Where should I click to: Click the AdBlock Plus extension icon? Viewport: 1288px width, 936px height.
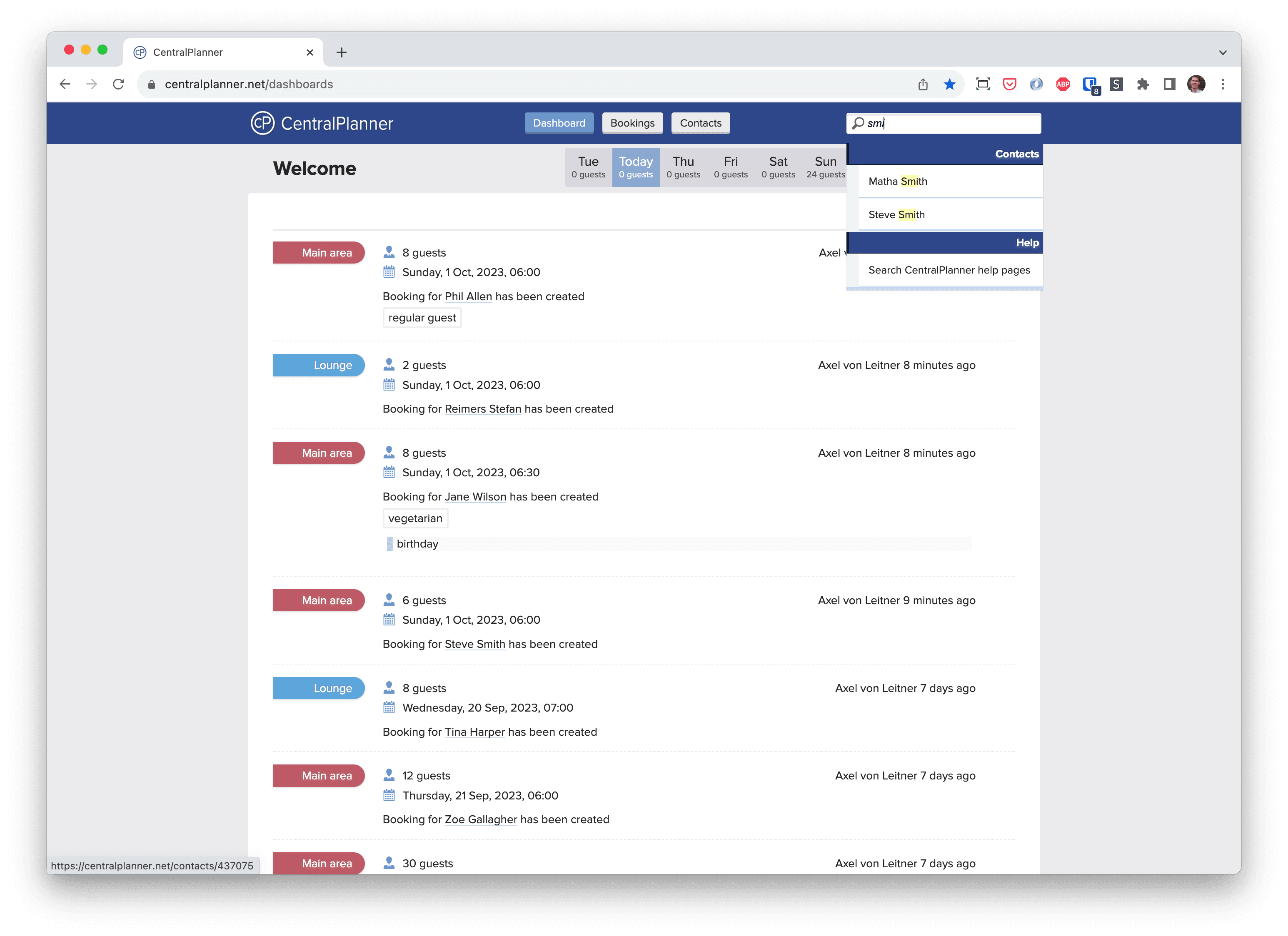click(x=1063, y=84)
